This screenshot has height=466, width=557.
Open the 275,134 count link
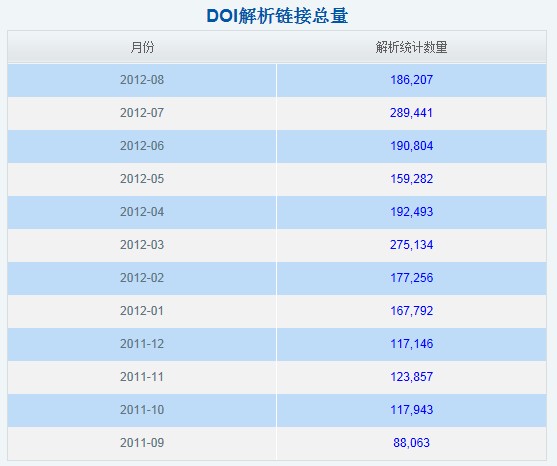click(411, 245)
